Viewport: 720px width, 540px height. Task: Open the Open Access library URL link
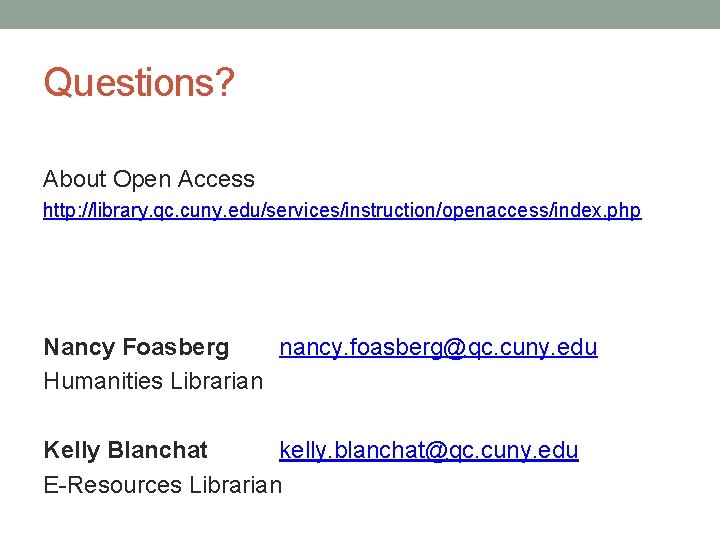point(341,211)
